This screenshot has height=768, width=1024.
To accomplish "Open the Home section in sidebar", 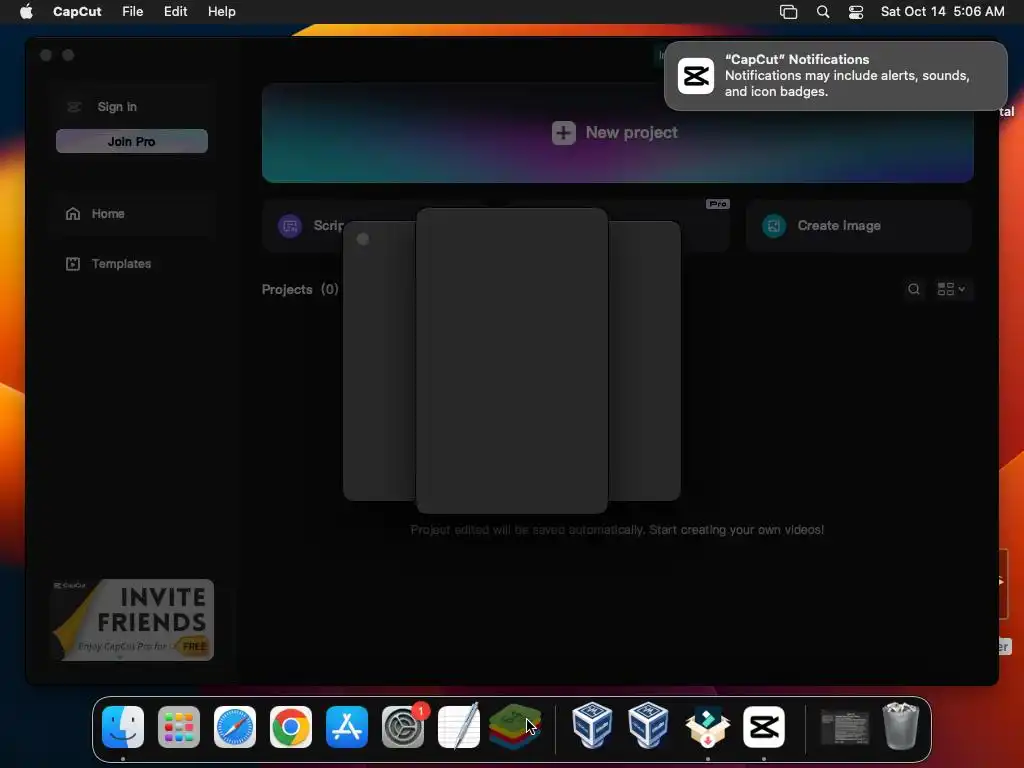I will click(132, 214).
